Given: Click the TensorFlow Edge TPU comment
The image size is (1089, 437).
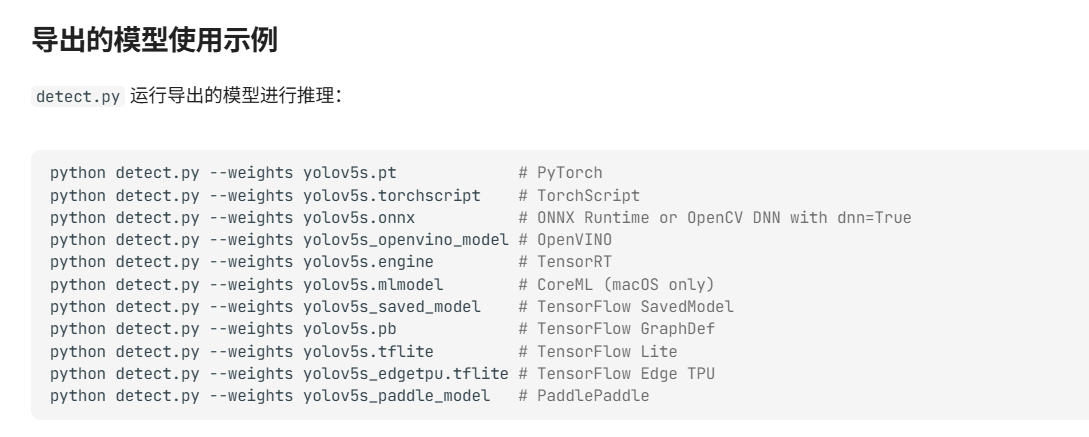Looking at the screenshot, I should click(x=616, y=374).
